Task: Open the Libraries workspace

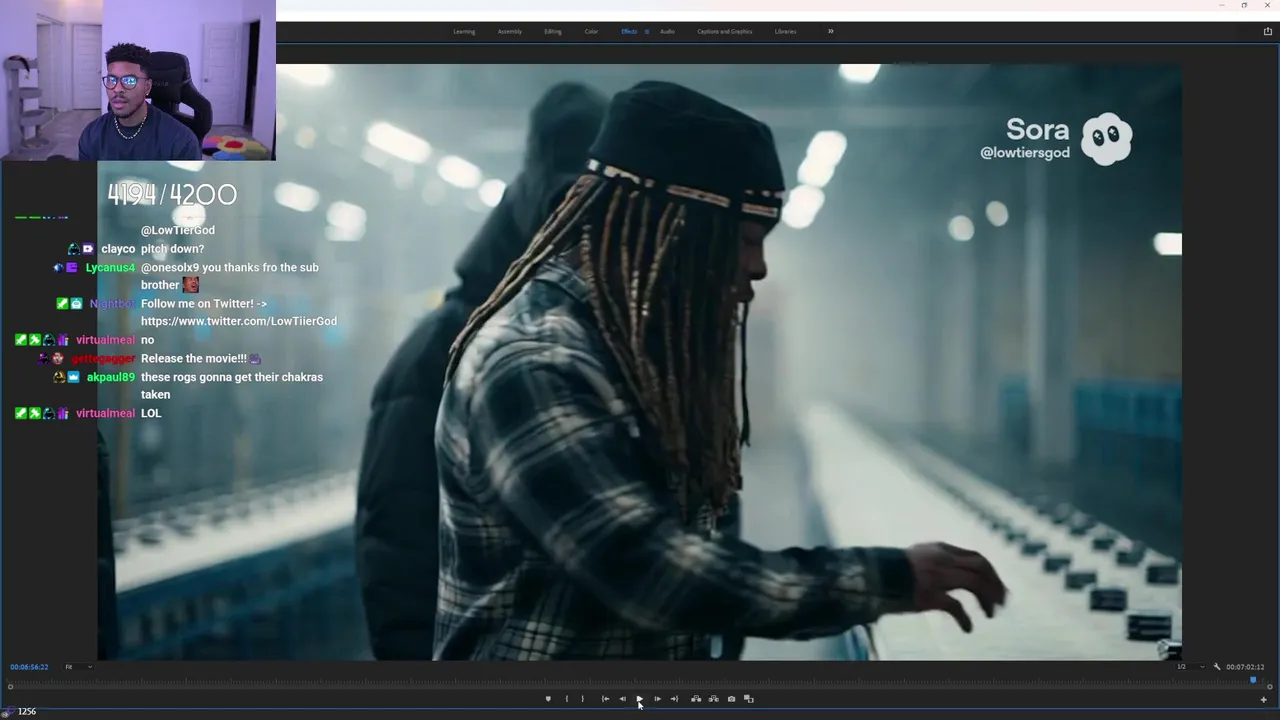Action: point(786,32)
